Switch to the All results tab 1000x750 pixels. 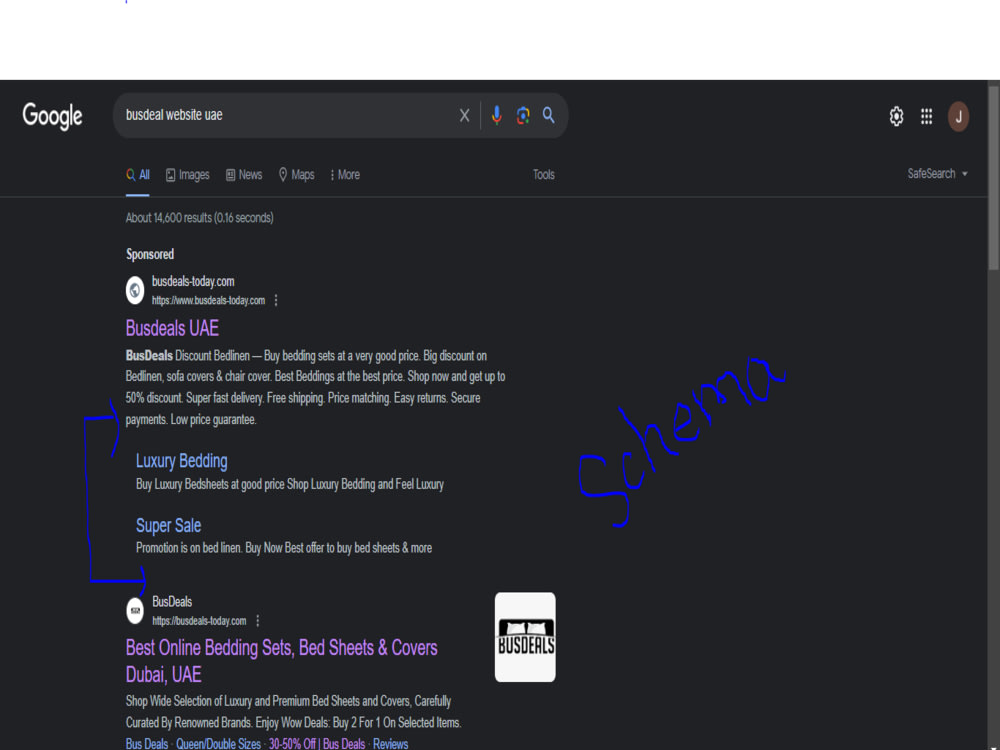click(138, 175)
